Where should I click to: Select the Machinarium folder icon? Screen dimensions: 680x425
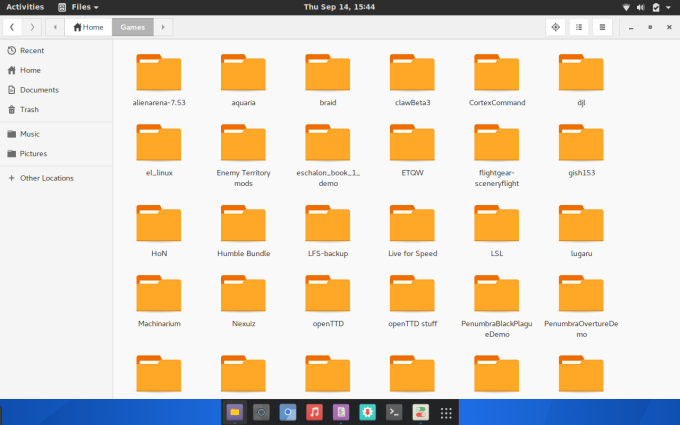(159, 294)
